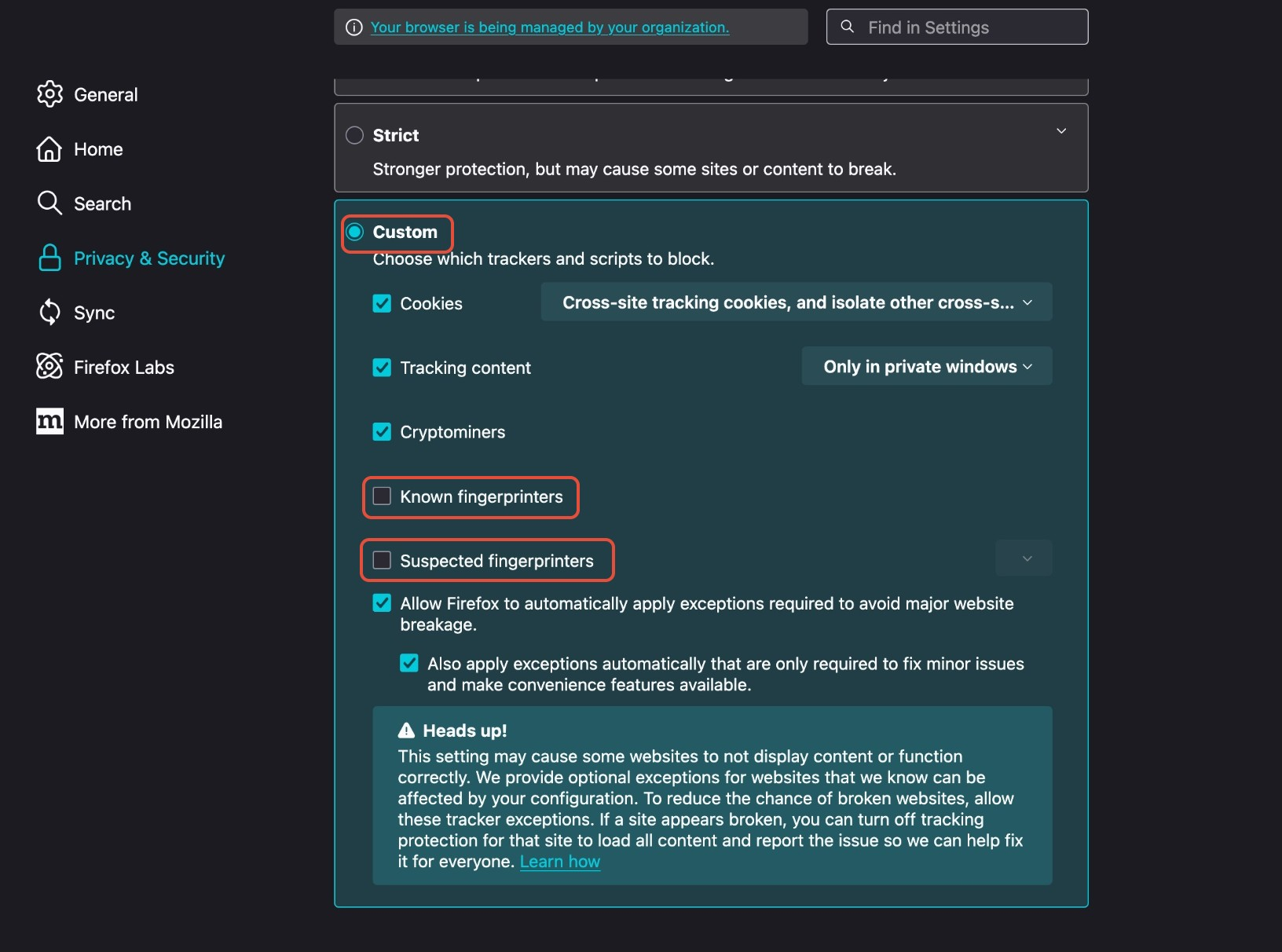
Task: Go to the Sync settings section
Action: [94, 313]
